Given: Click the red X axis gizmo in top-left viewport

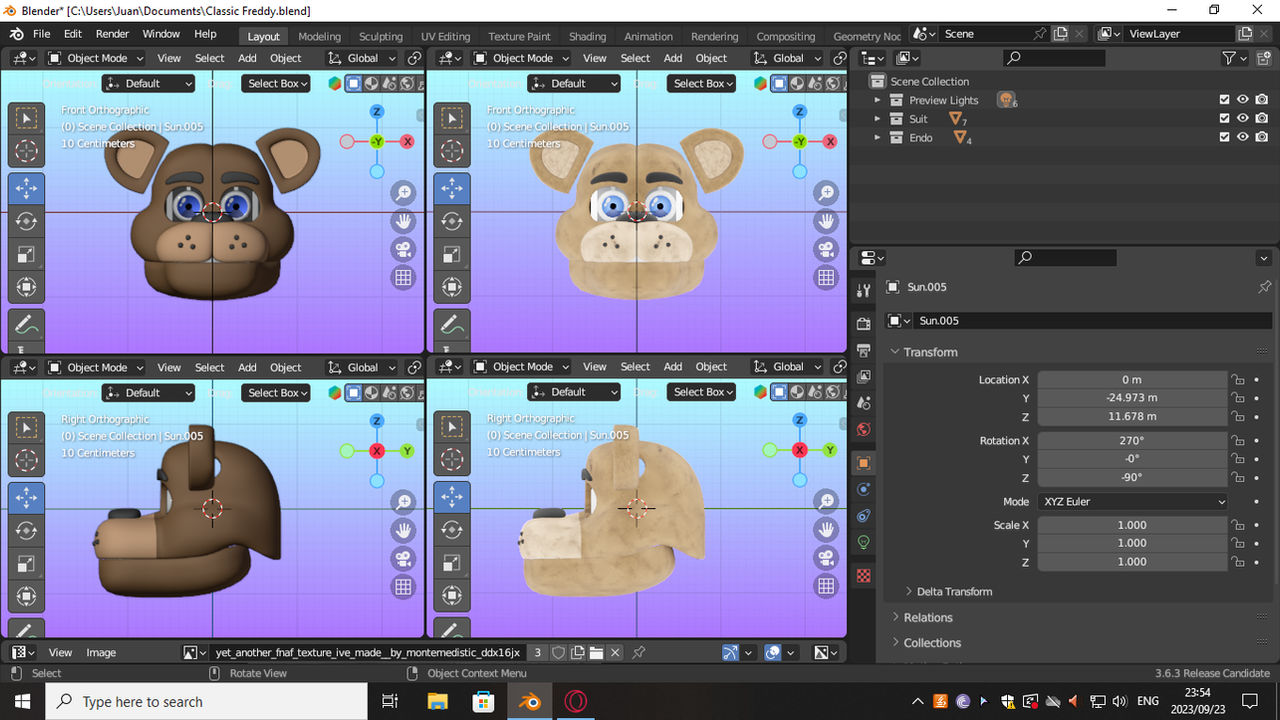Looking at the screenshot, I should click(x=407, y=142).
